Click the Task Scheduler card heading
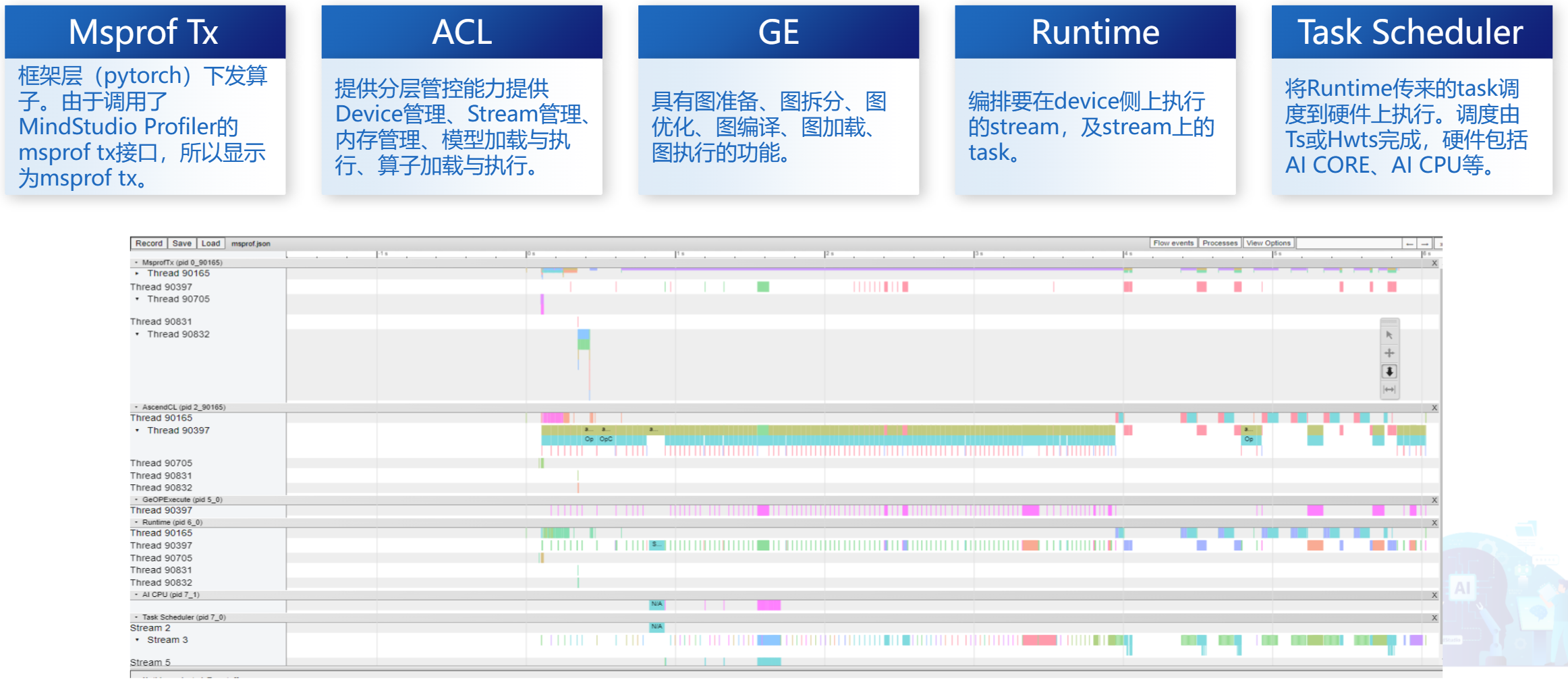Viewport: 1568px width, 680px height. [x=1411, y=32]
